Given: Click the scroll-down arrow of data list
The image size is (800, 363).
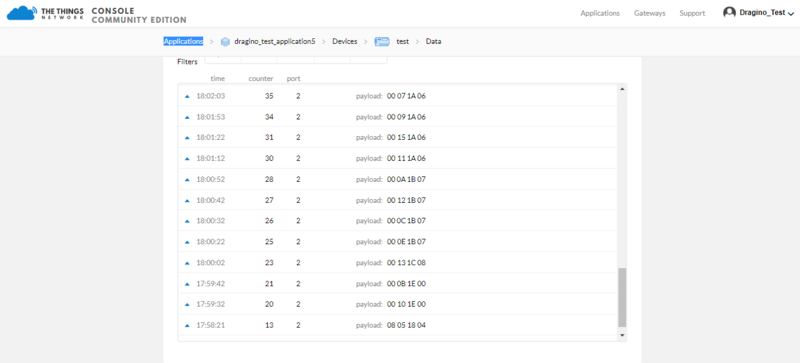Looking at the screenshot, I should [621, 335].
